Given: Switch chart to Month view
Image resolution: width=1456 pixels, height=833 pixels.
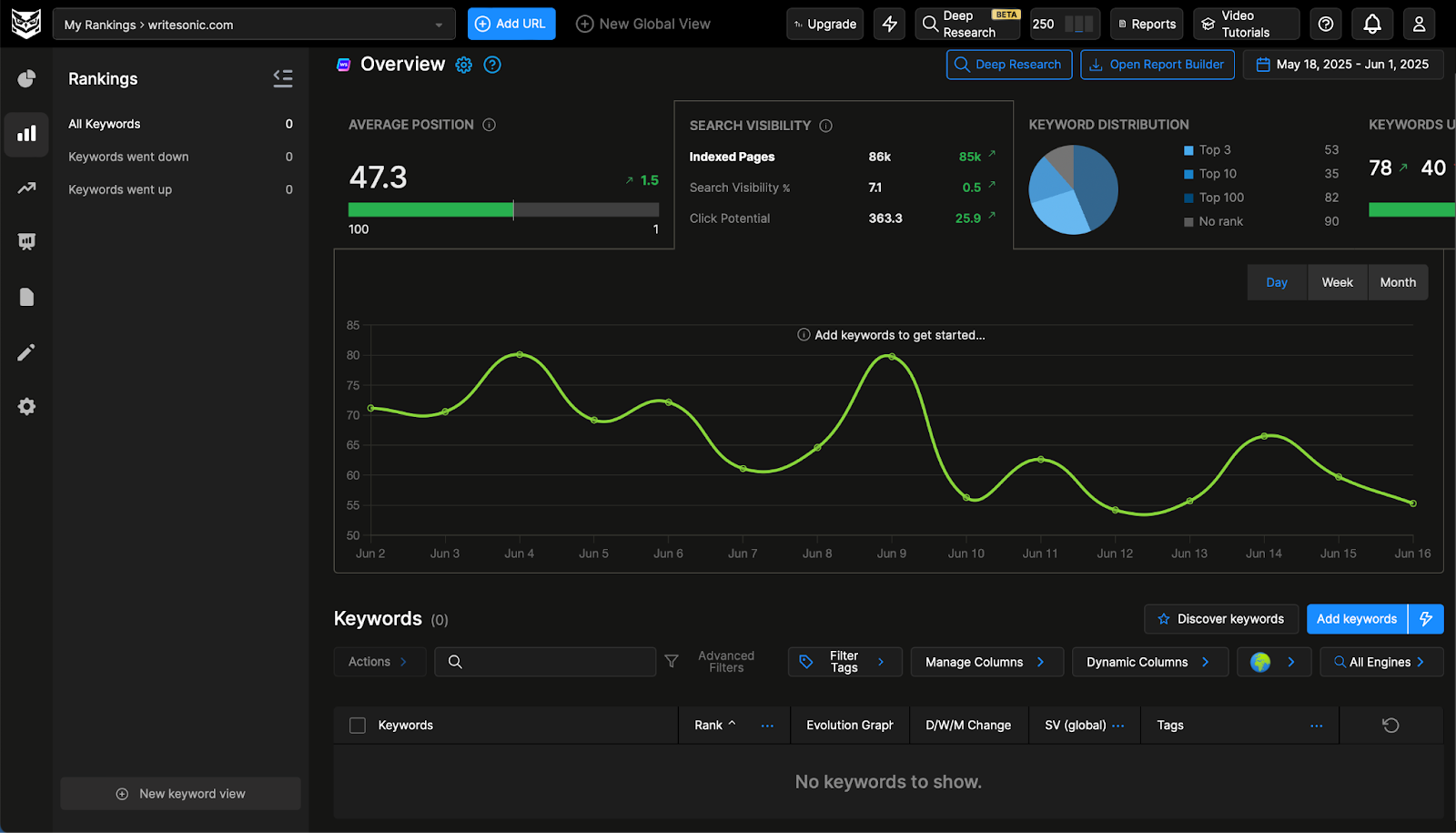Looking at the screenshot, I should pyautogui.click(x=1398, y=282).
